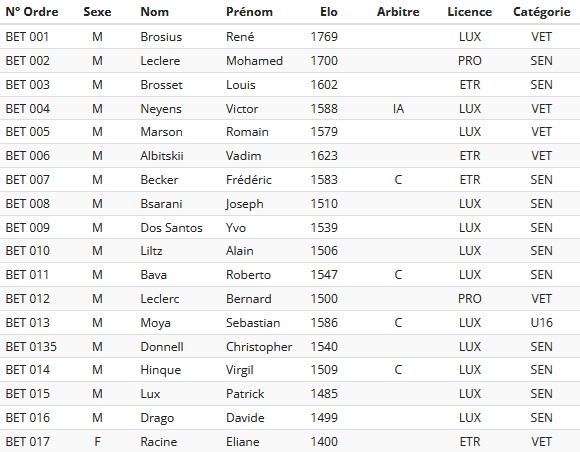Click the Sexe column header

click(x=97, y=12)
